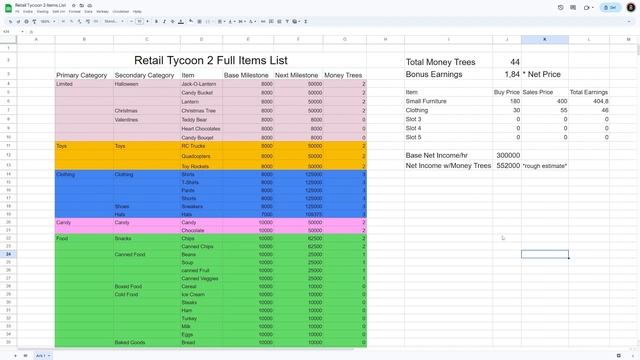Open vertical align dropdown
640x360 pixels.
coord(231,21)
